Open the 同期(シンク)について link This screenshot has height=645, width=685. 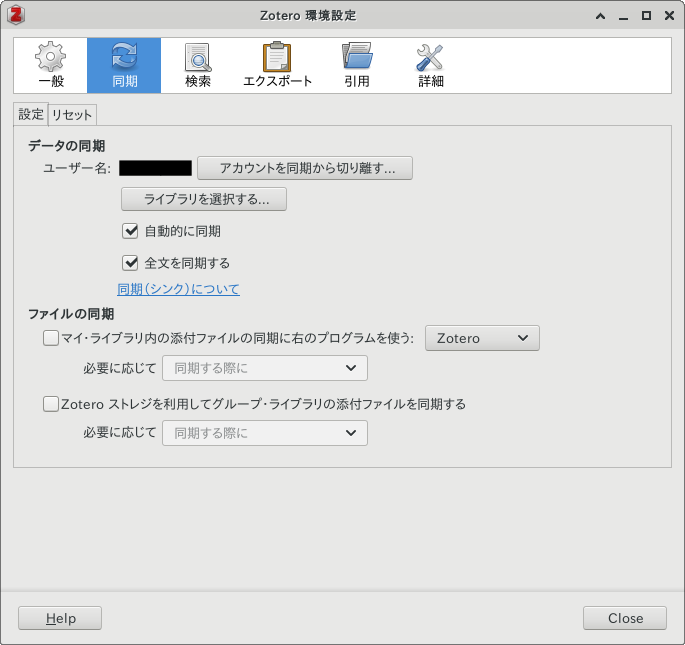tap(178, 289)
